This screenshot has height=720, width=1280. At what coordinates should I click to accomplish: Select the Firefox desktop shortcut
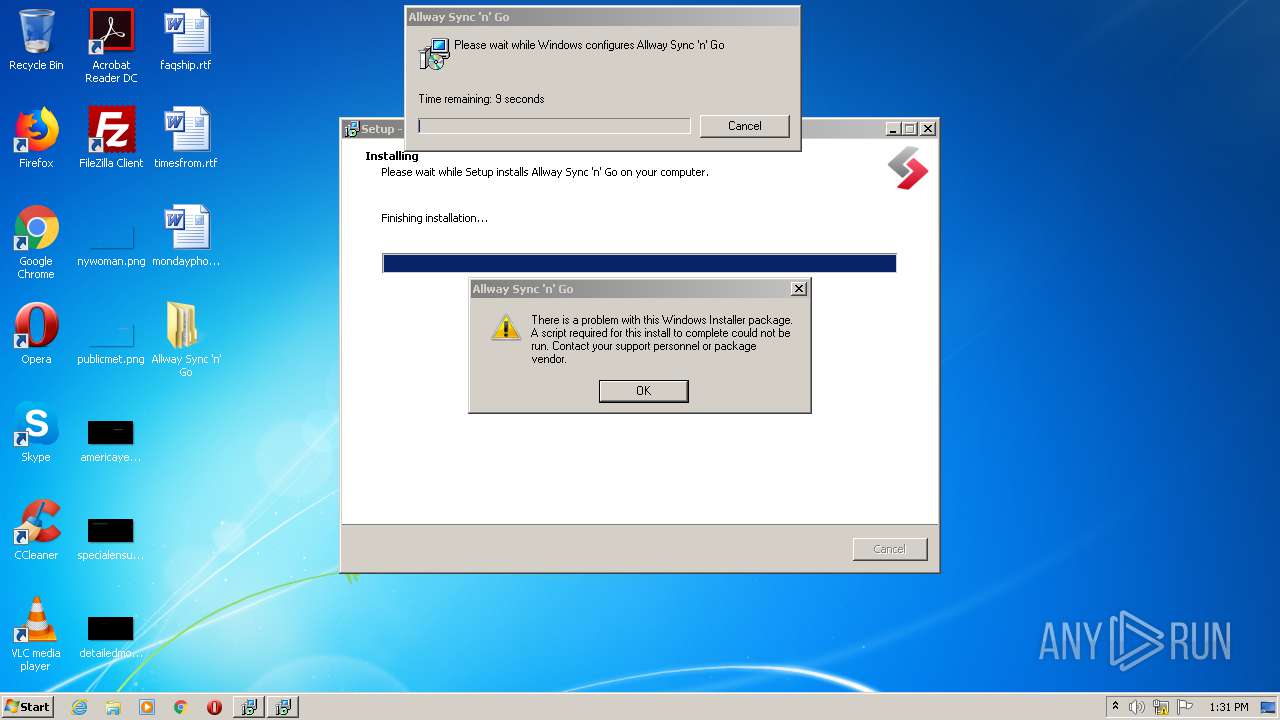[x=36, y=138]
